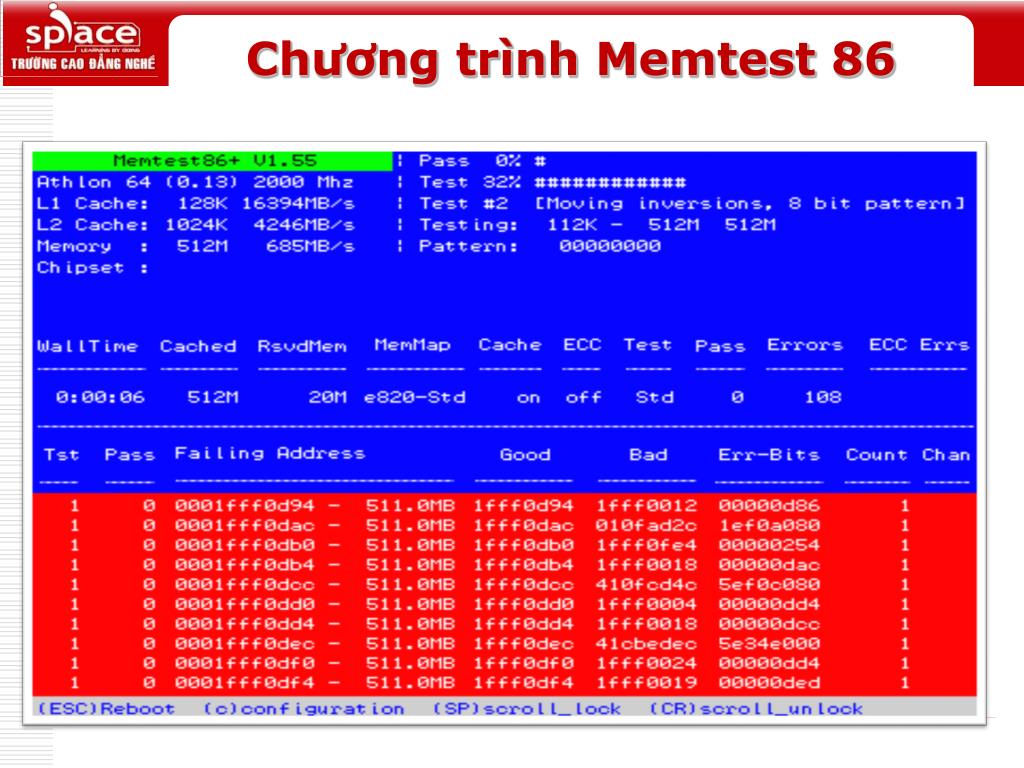Select the Errors count 108
This screenshot has width=1024, height=768.
[823, 397]
